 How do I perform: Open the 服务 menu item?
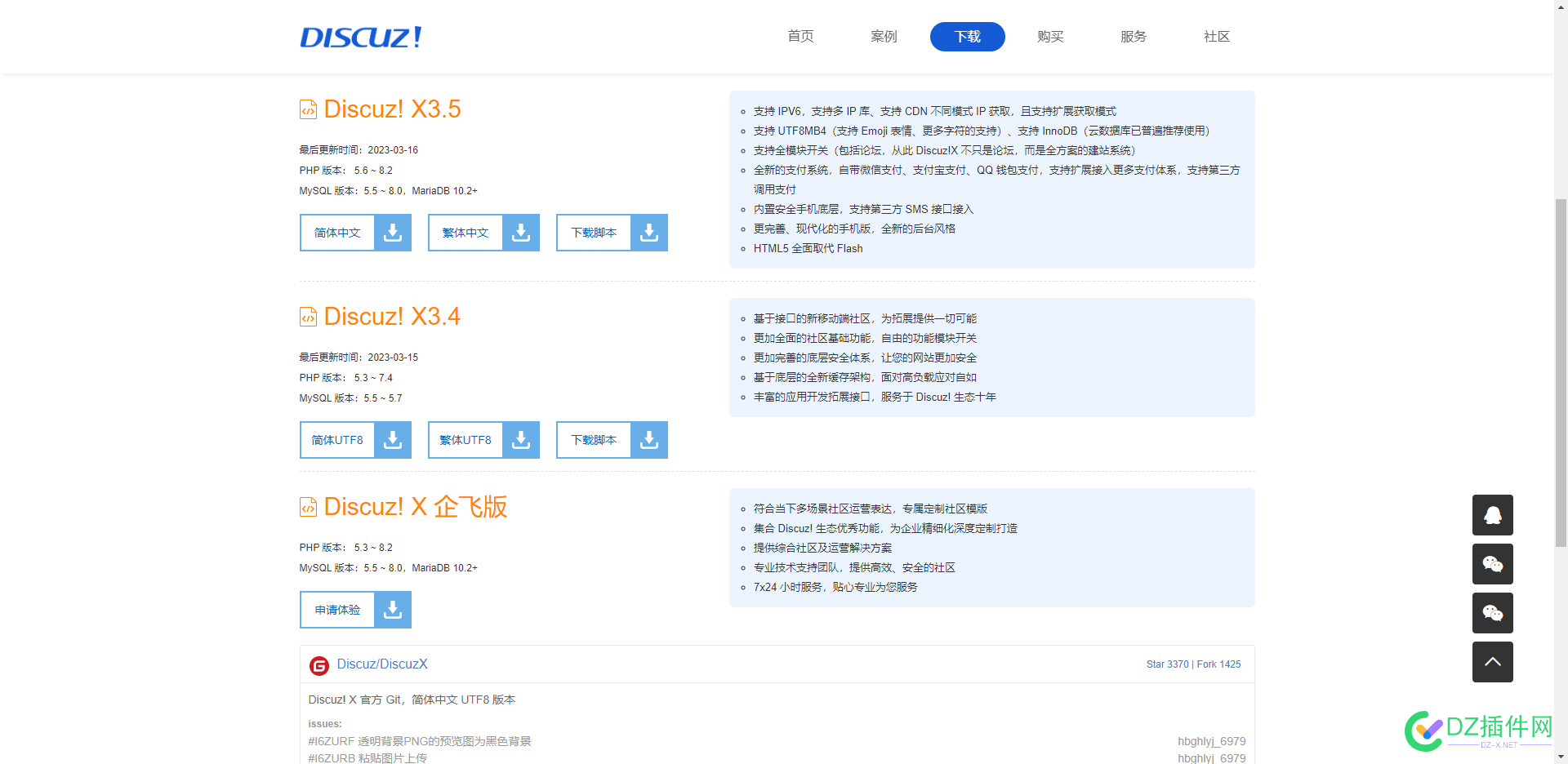point(1134,37)
